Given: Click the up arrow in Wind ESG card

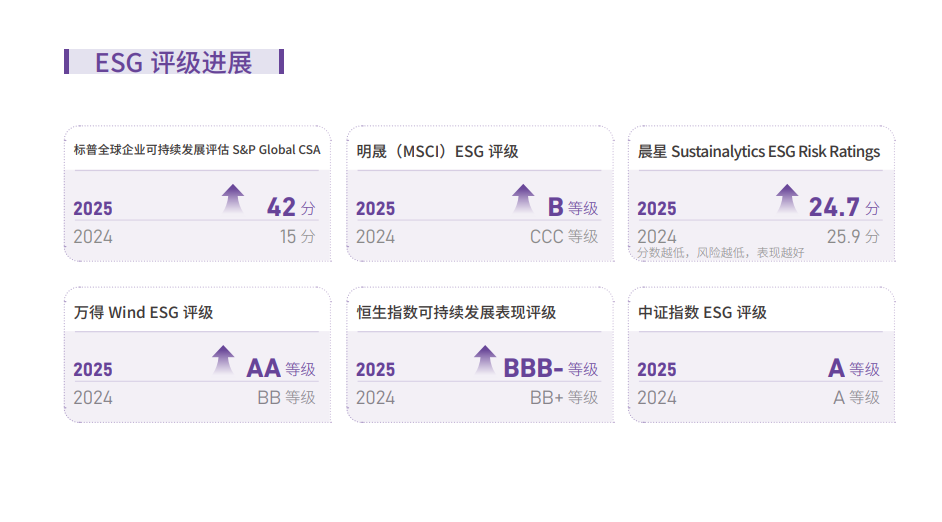Looking at the screenshot, I should pos(223,360).
